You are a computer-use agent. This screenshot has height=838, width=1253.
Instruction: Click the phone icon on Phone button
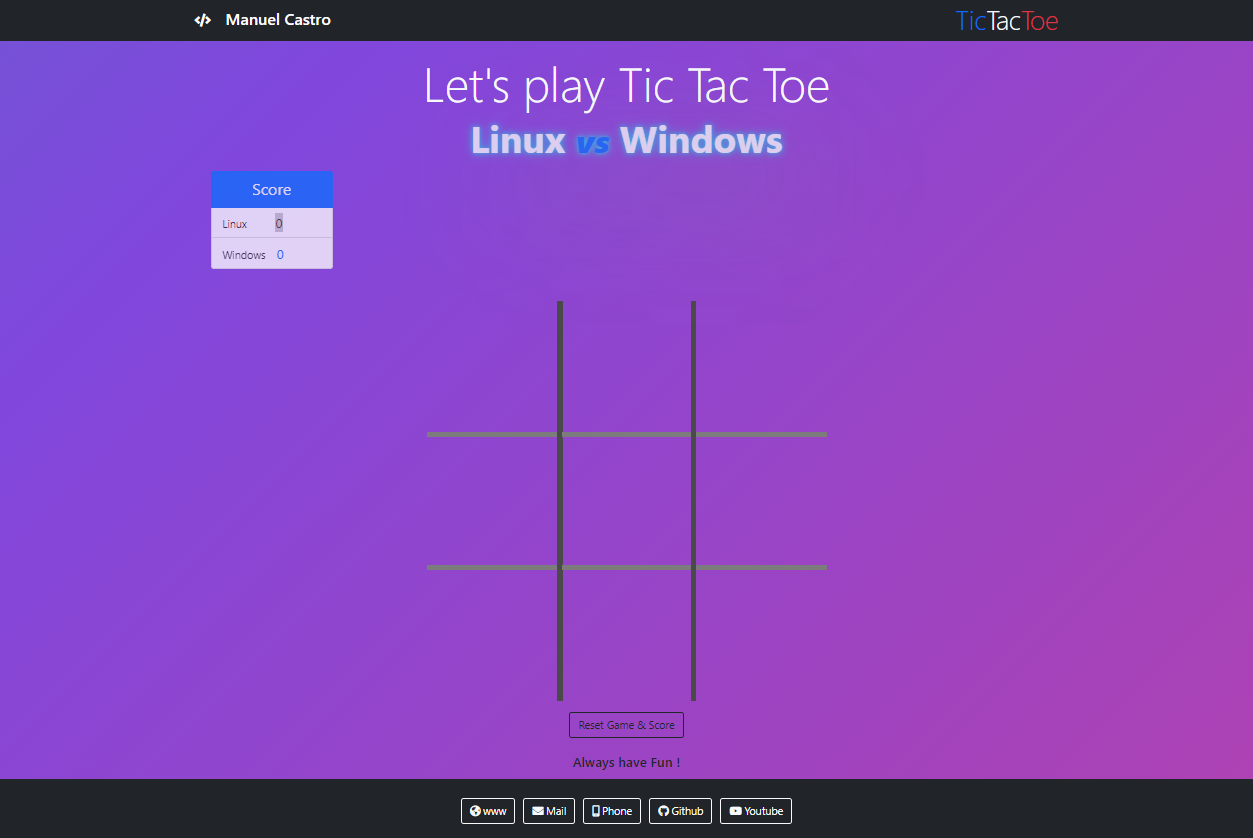tap(596, 811)
